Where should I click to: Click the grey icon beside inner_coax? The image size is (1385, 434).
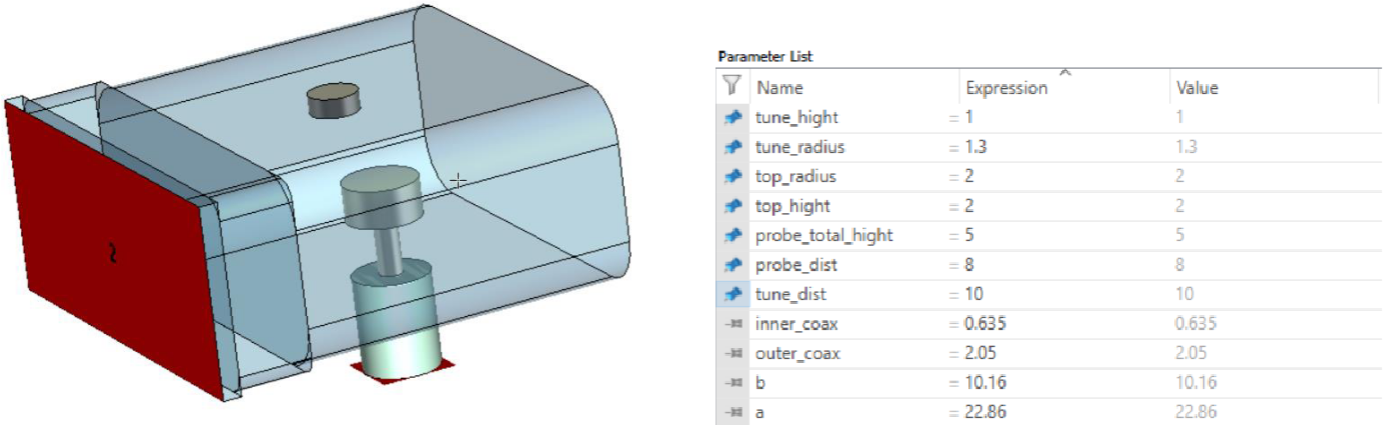point(733,324)
